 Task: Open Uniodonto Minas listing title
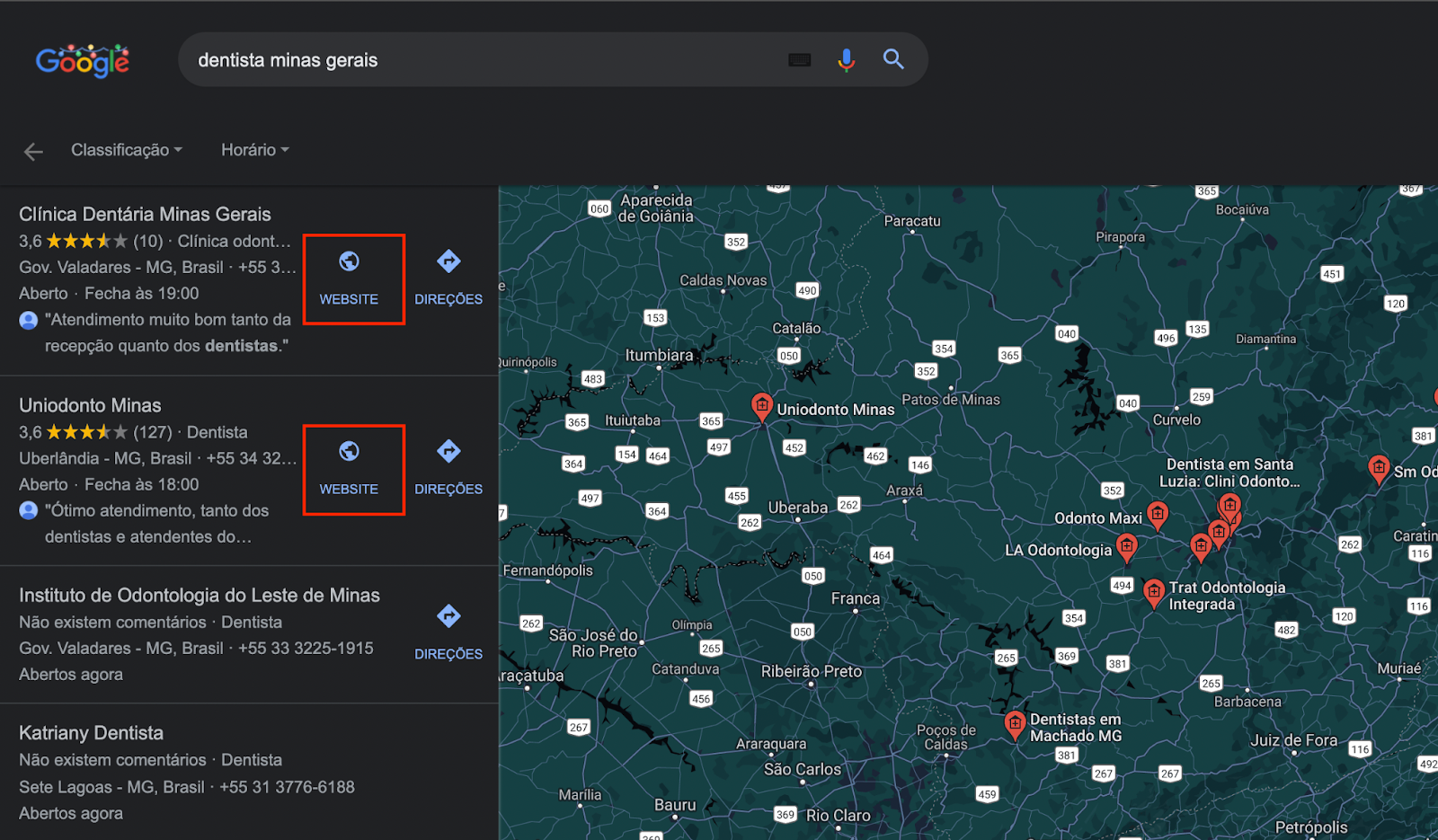click(x=90, y=405)
